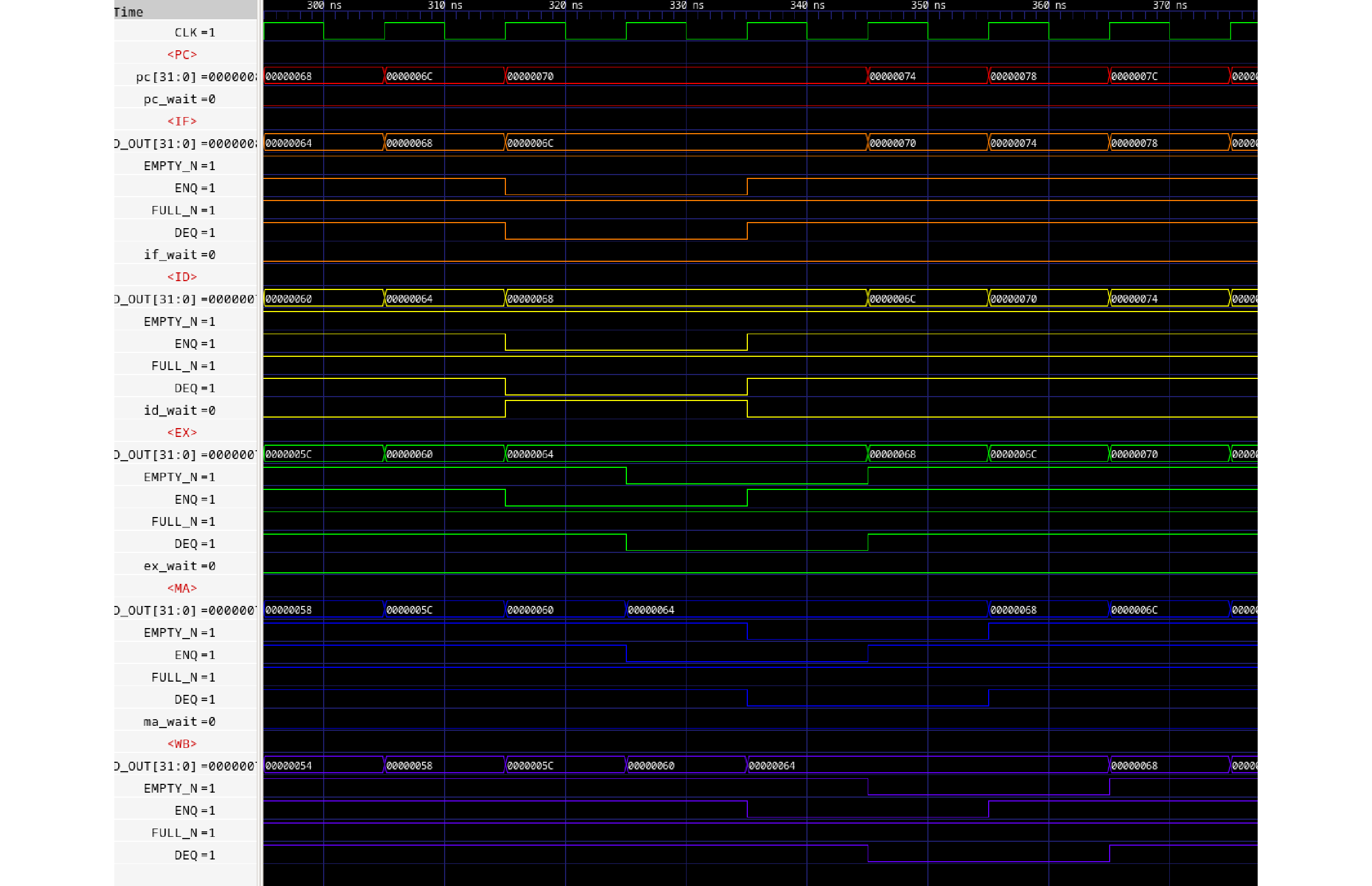Screen dimensions: 1372x886
Task: Click the <PC> group comment label
Action: (182, 55)
